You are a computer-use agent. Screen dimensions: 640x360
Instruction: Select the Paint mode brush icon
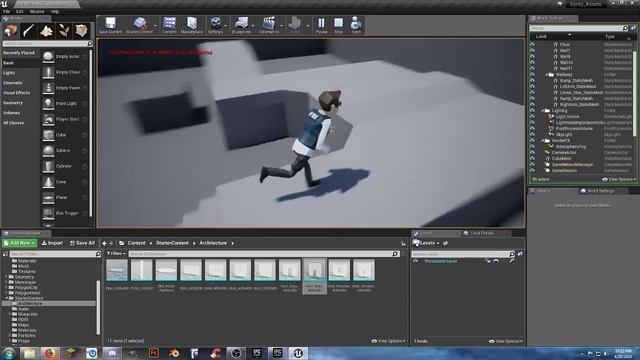tap(28, 31)
